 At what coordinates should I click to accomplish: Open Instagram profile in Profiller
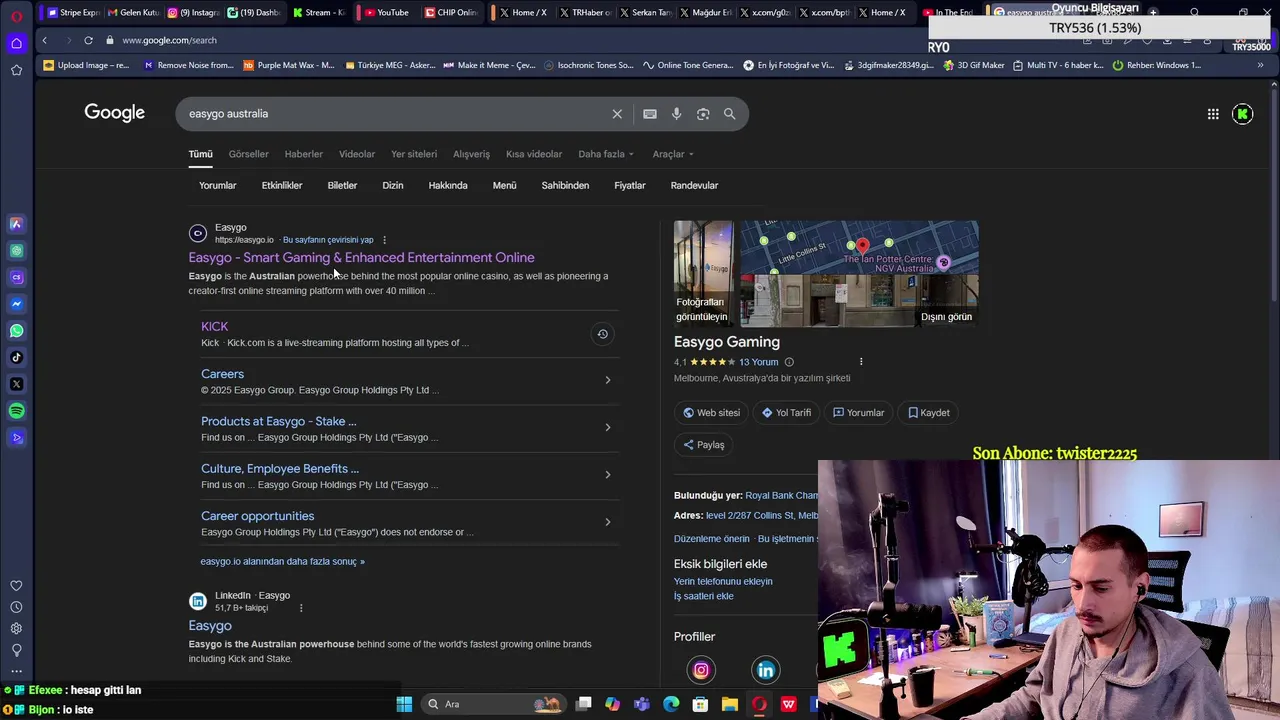701,670
